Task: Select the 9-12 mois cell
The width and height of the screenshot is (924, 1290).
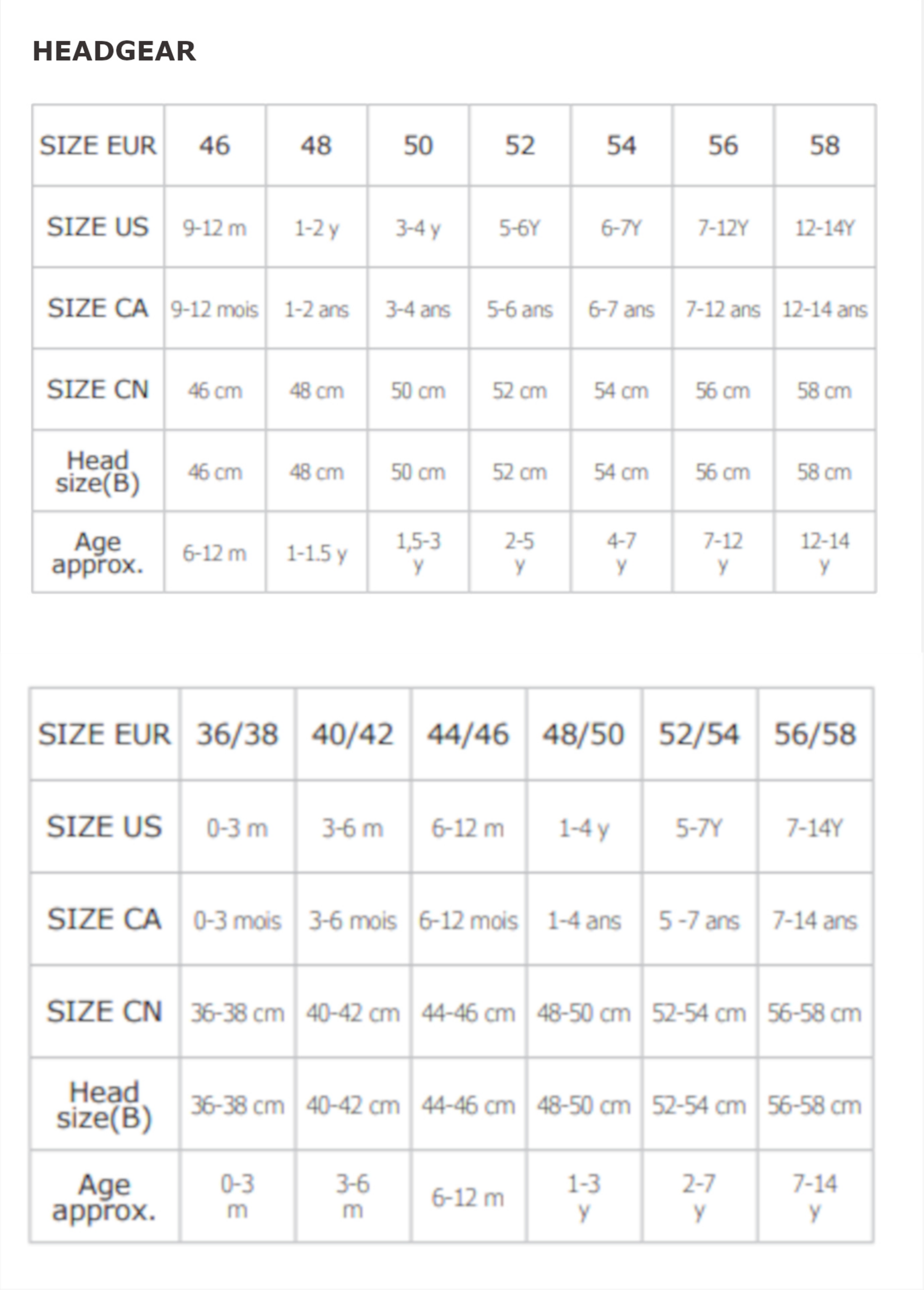Action: (x=214, y=310)
